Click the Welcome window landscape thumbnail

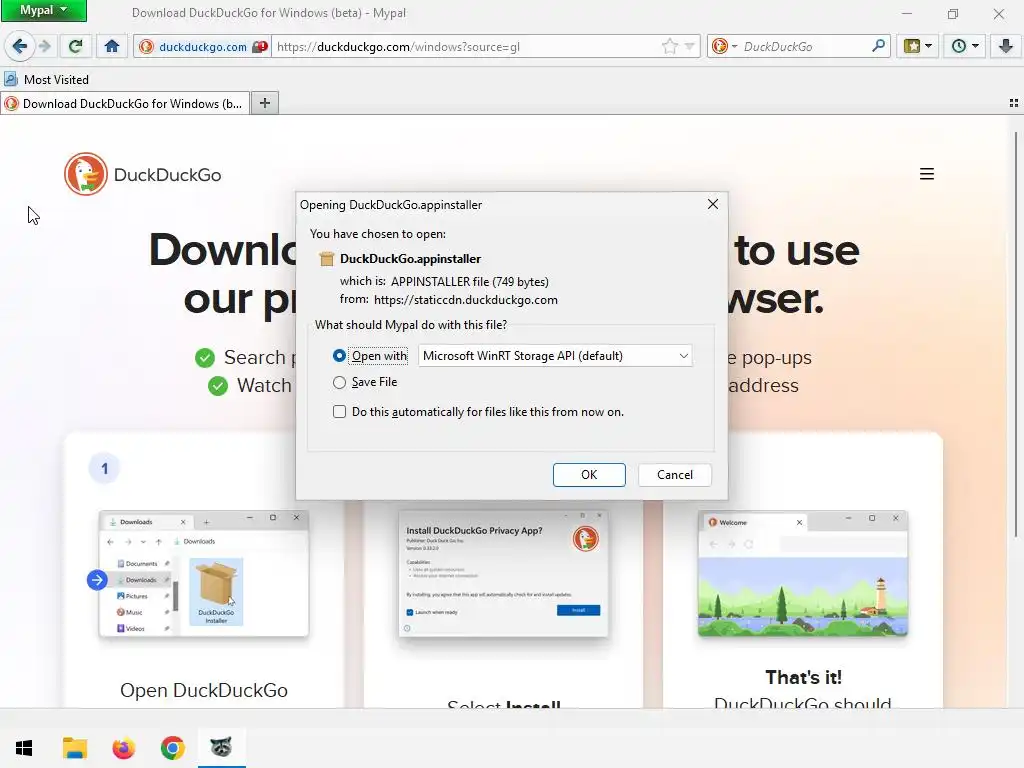pyautogui.click(x=803, y=573)
